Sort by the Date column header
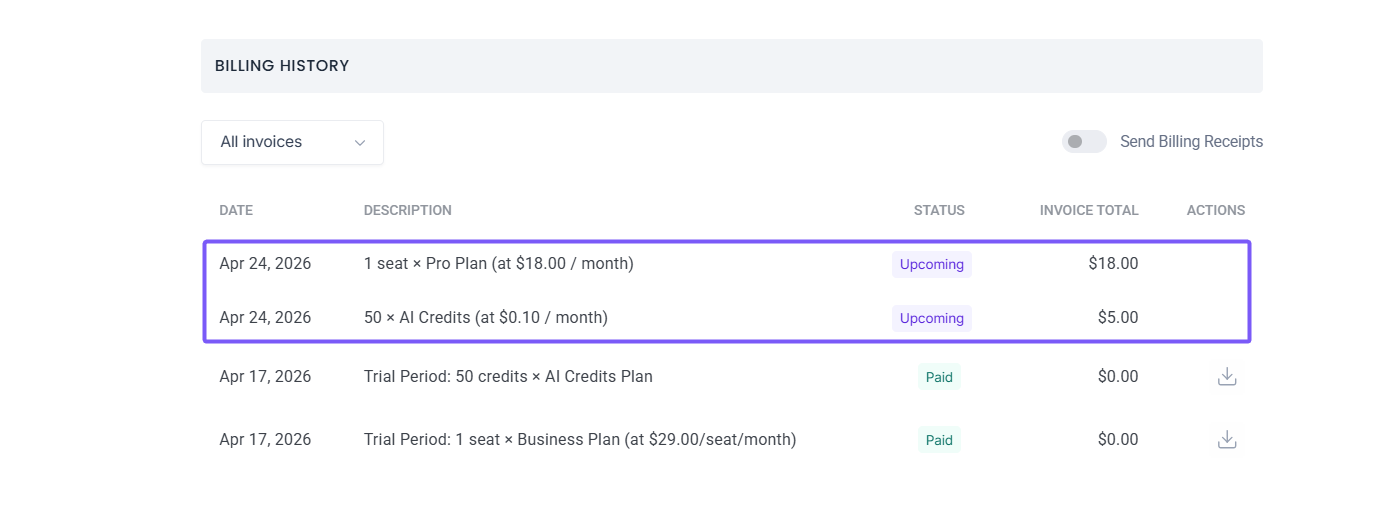This screenshot has width=1398, height=529. [236, 211]
